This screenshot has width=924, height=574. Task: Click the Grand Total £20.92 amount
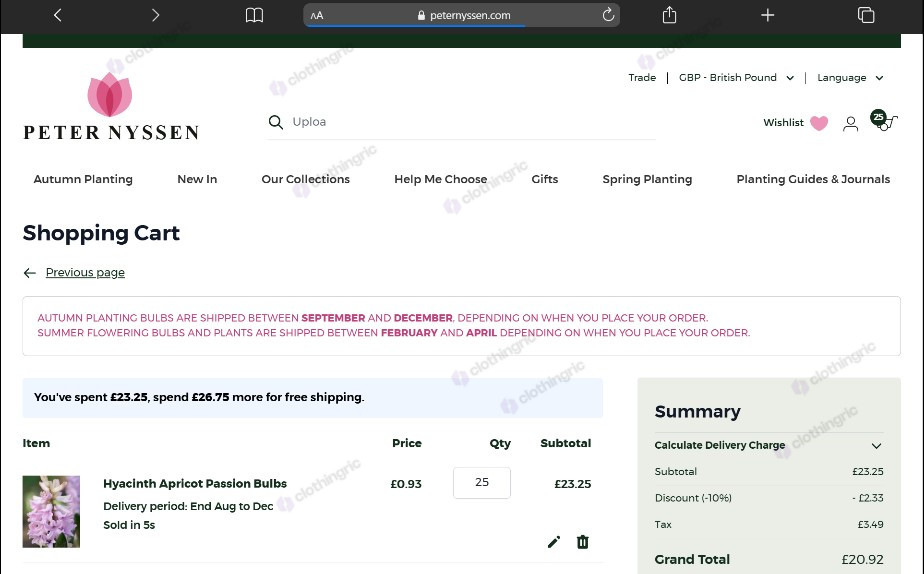[862, 559]
